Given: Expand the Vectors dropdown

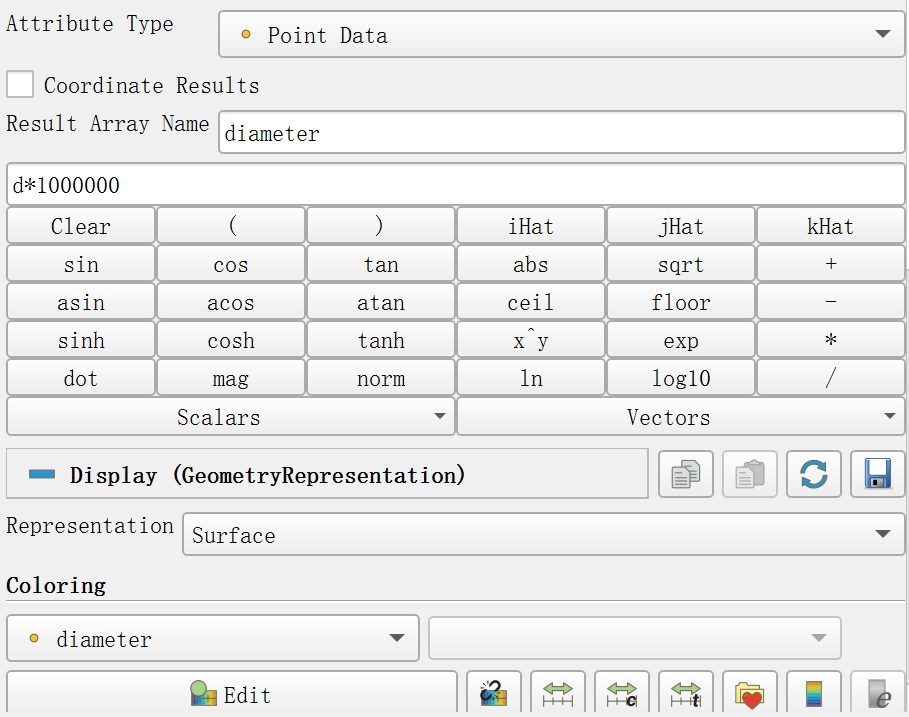Looking at the screenshot, I should tap(681, 416).
